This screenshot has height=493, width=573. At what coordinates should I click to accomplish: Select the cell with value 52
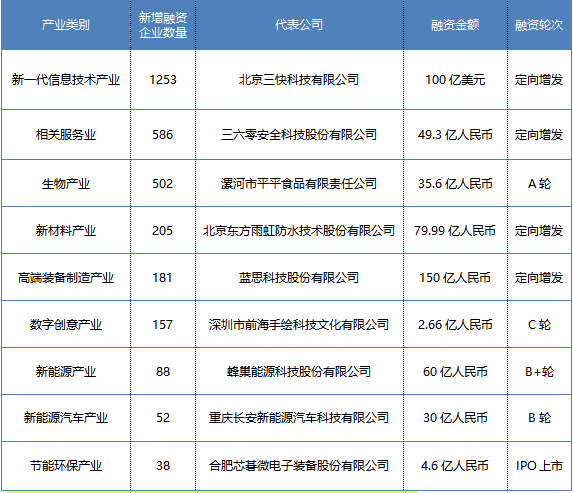point(163,418)
